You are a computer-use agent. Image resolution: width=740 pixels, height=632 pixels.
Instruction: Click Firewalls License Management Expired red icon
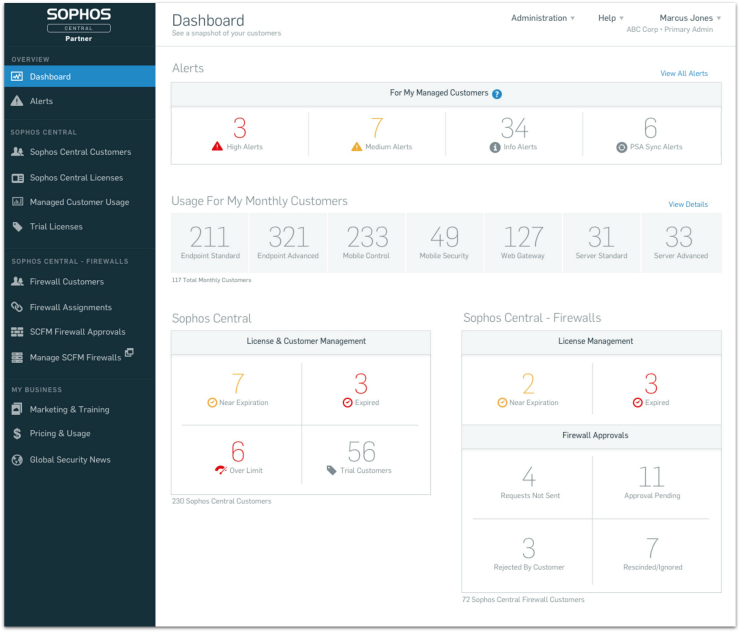(x=638, y=403)
